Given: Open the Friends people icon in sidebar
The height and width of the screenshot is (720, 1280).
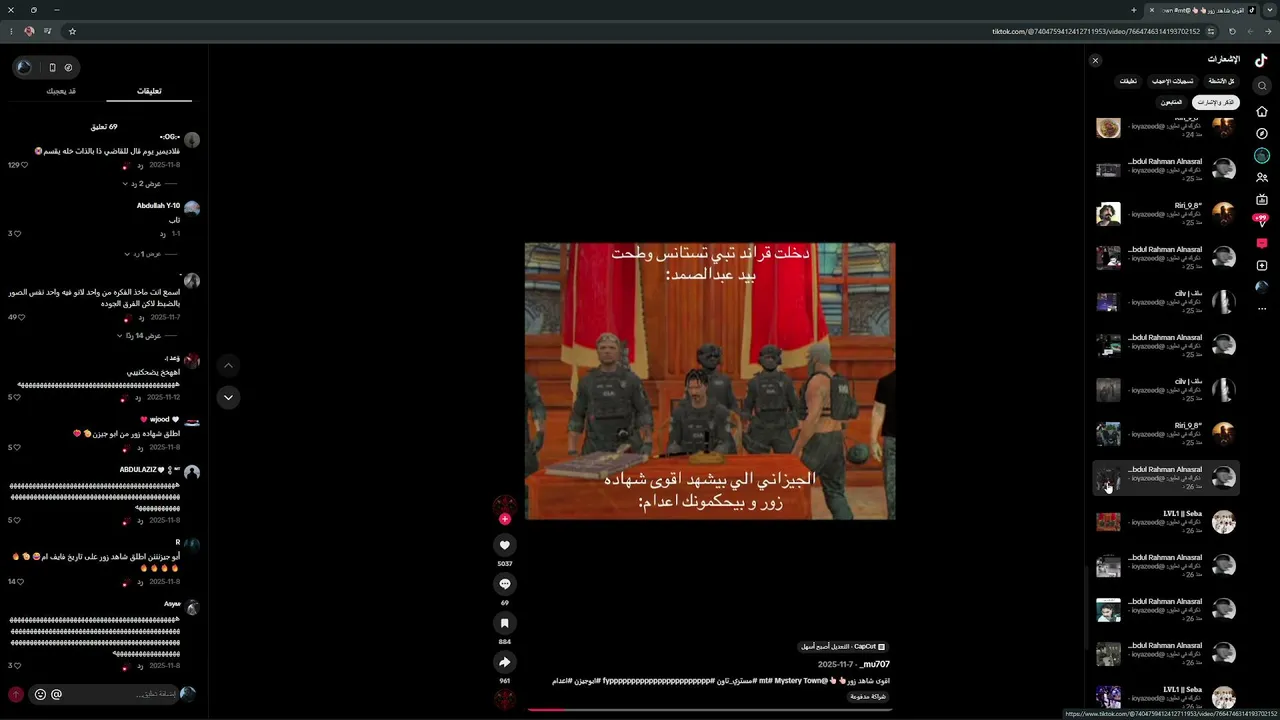Looking at the screenshot, I should click(x=1262, y=177).
